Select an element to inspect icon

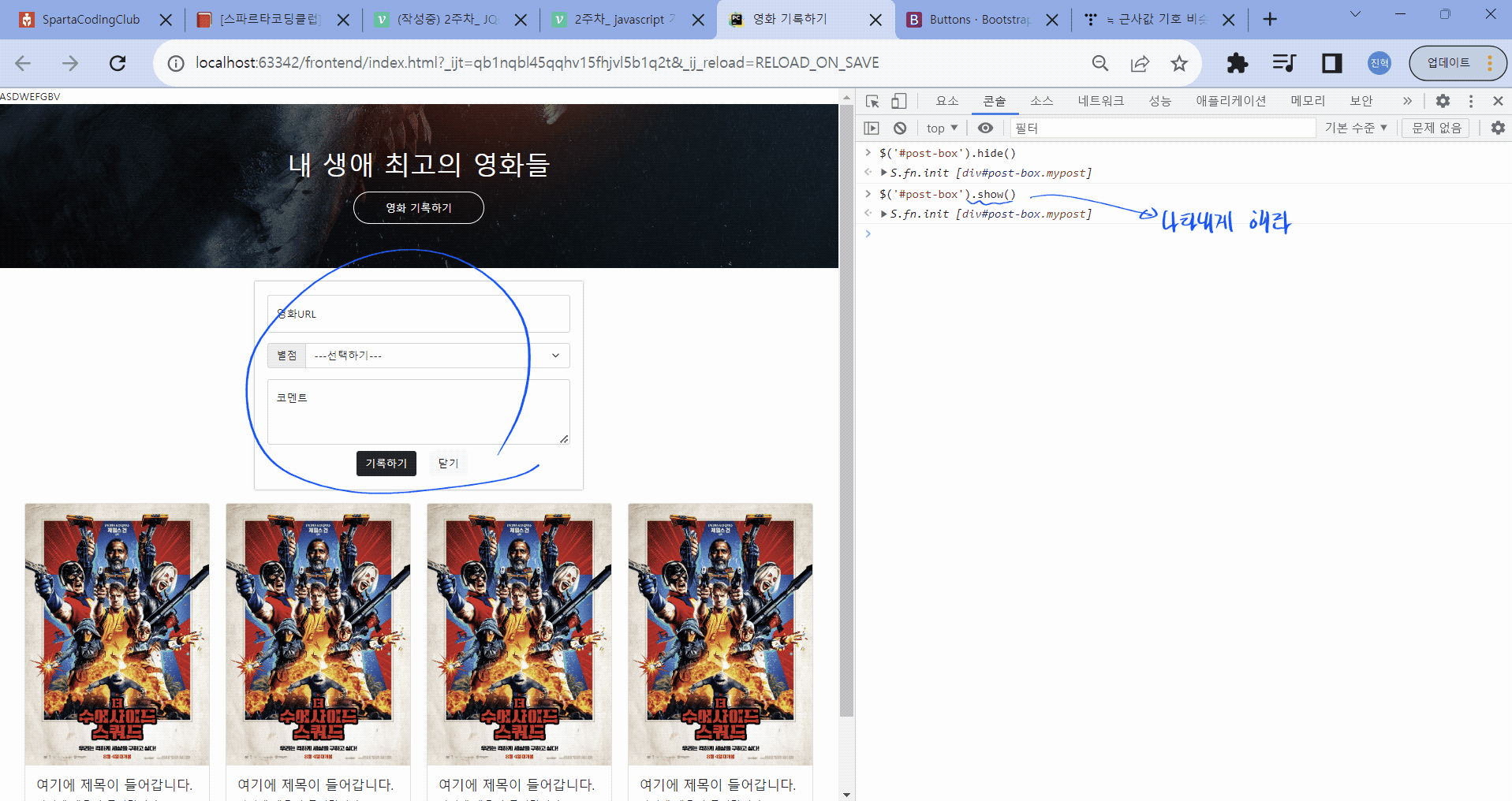[872, 101]
